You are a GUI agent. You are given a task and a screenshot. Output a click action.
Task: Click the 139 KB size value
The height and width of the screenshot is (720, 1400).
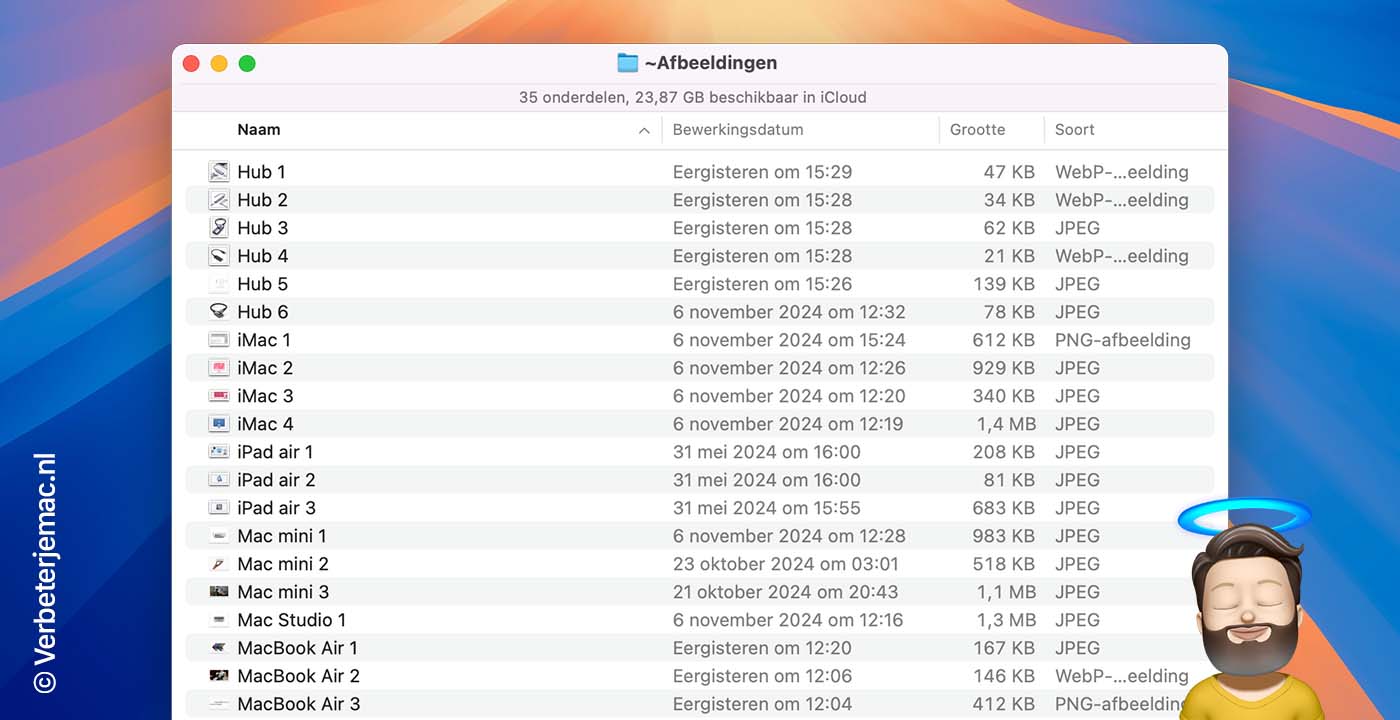[1004, 284]
